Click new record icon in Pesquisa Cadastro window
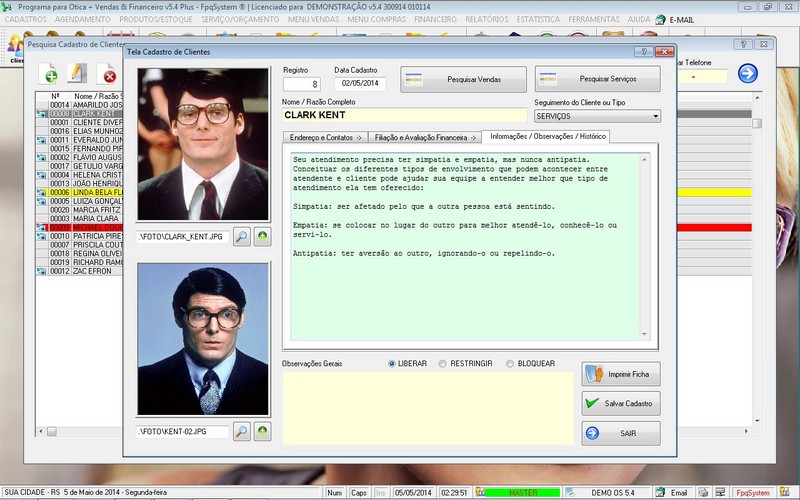The width and height of the screenshot is (800, 500). click(47, 74)
